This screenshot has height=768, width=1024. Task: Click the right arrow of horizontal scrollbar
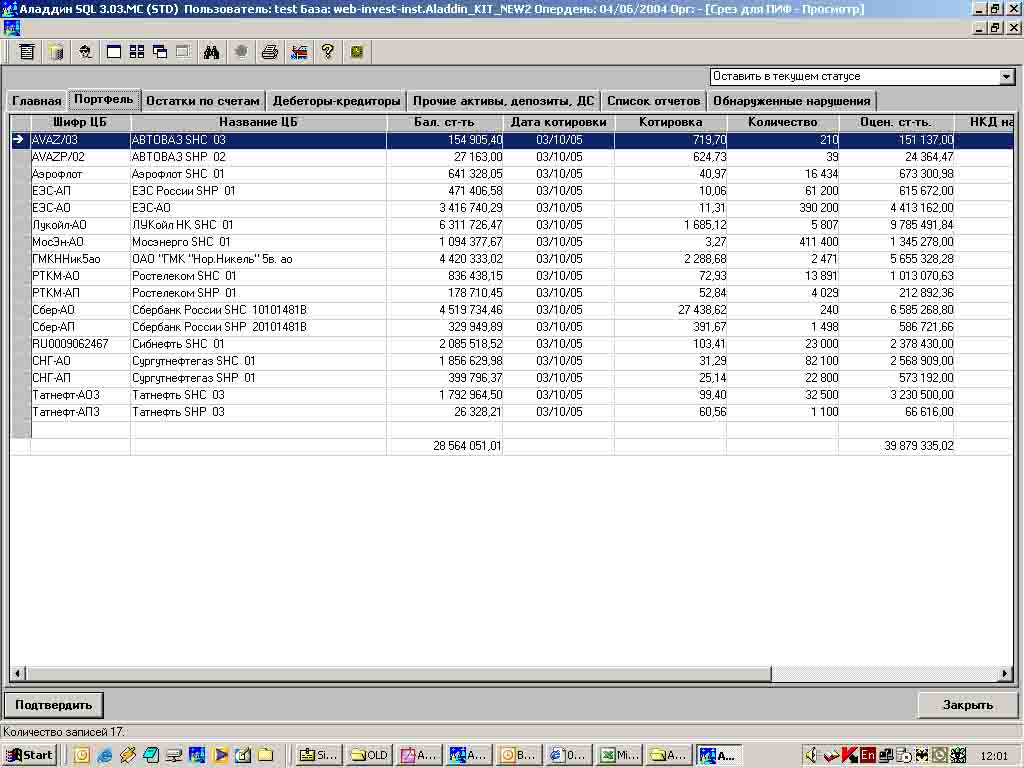1005,673
